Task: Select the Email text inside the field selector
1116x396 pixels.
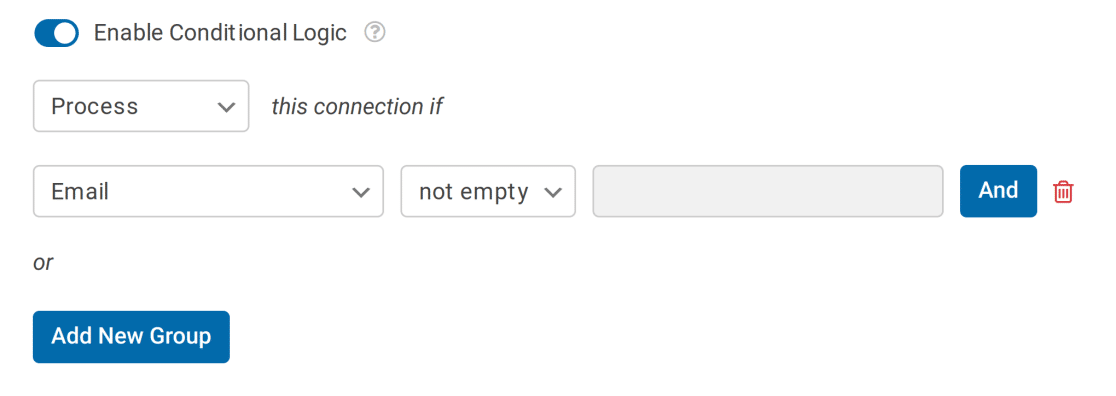Action: 80,192
